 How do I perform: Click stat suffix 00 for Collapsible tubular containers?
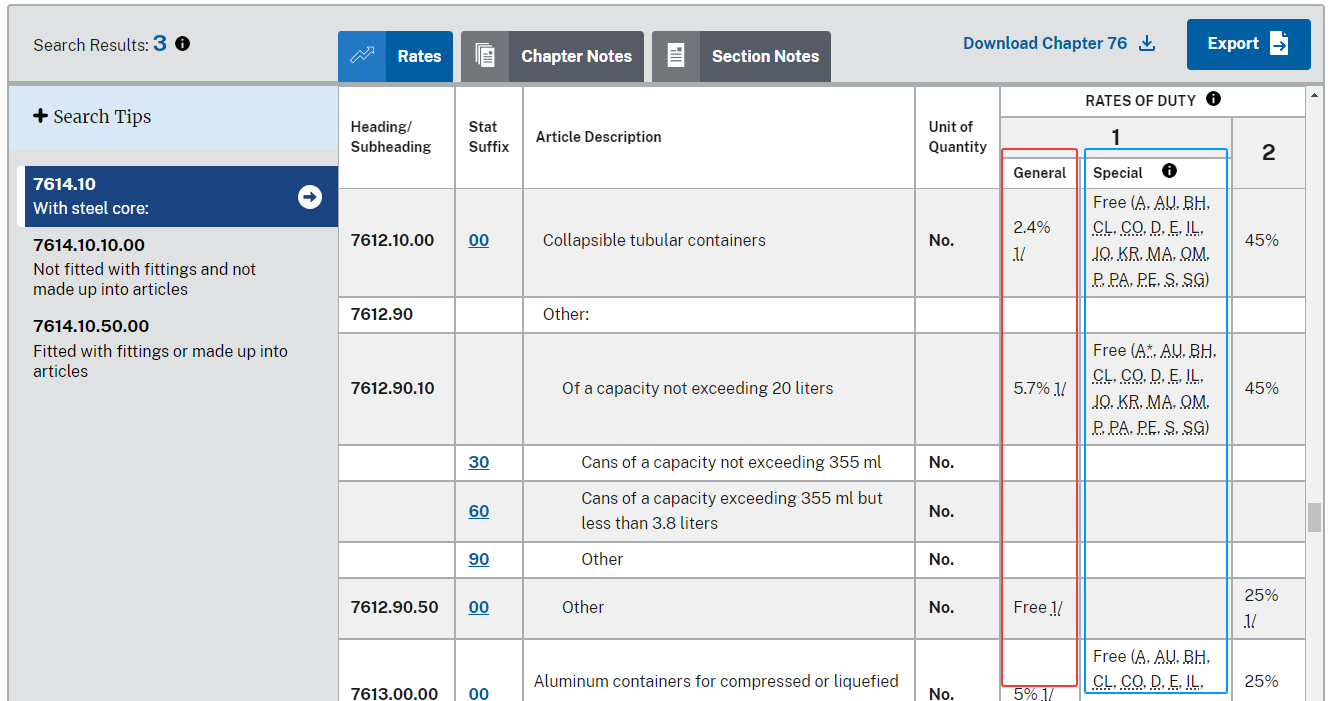(x=479, y=241)
